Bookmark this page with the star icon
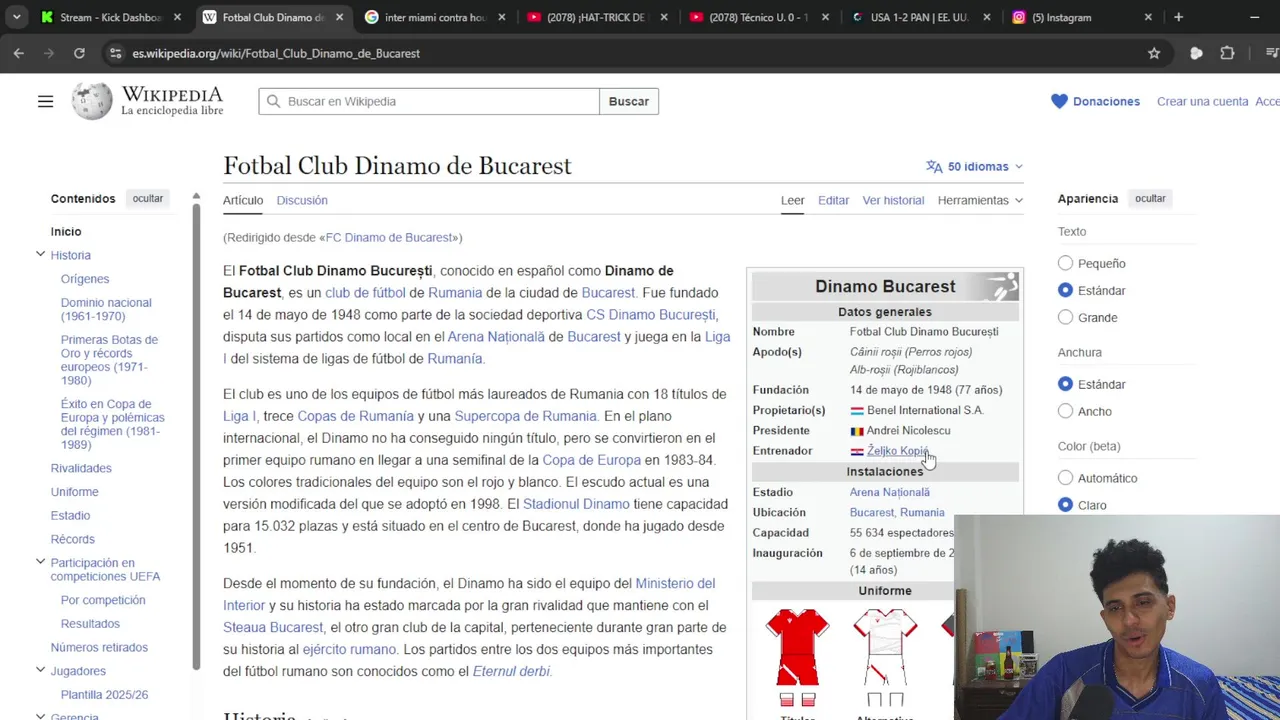This screenshot has height=720, width=1280. pos(1154,53)
